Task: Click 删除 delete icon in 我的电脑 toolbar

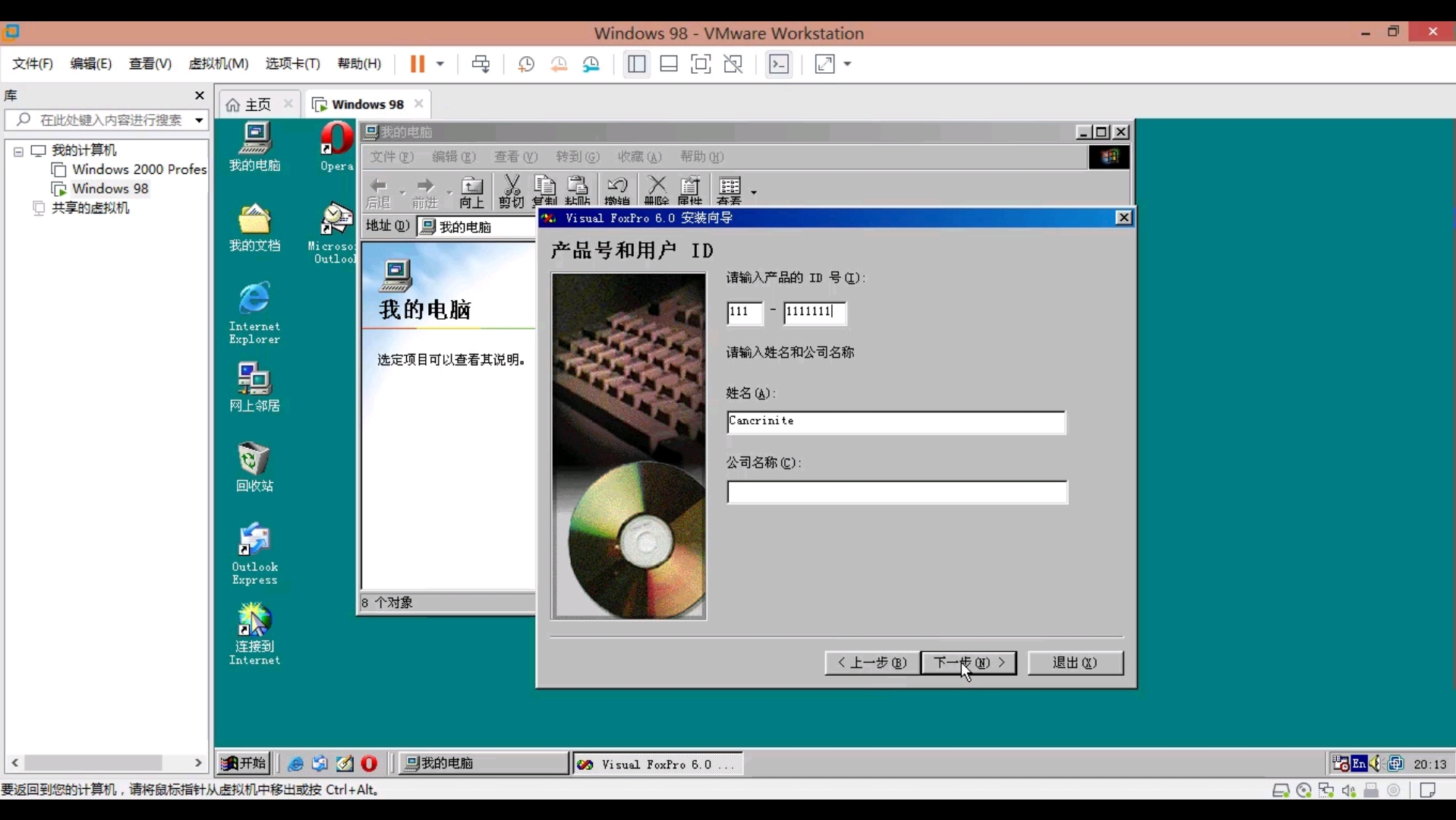Action: (x=657, y=192)
